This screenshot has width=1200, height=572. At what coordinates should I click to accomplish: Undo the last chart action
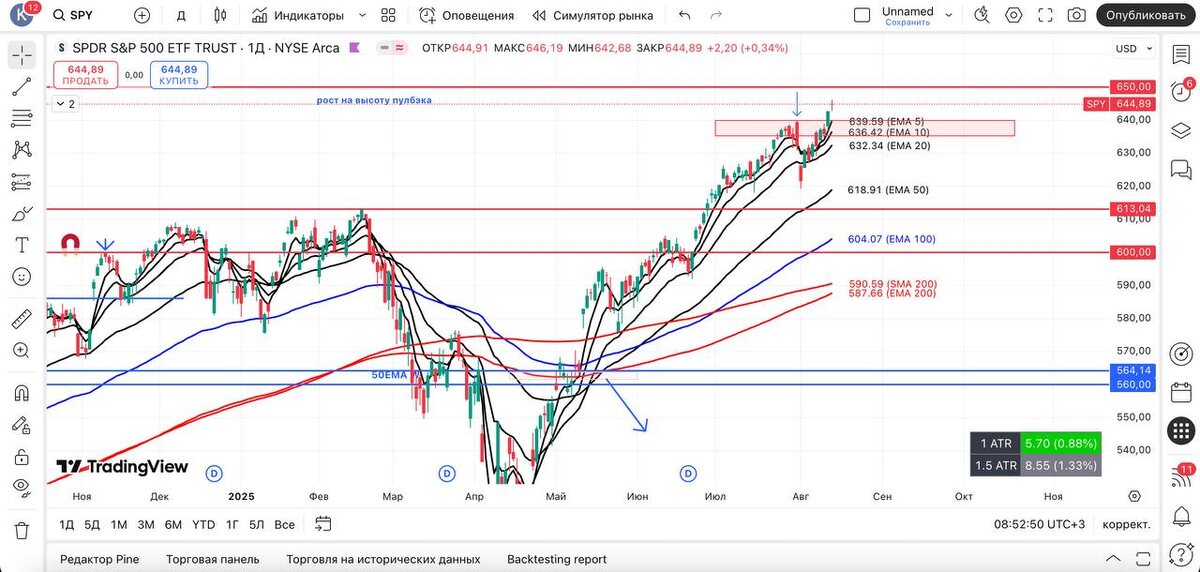(684, 15)
